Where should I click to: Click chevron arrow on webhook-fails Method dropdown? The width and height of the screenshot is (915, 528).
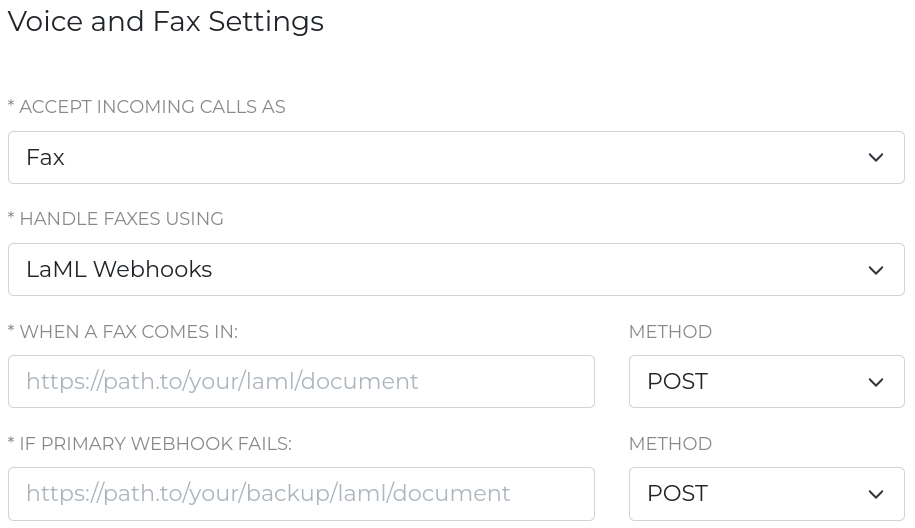(x=876, y=494)
